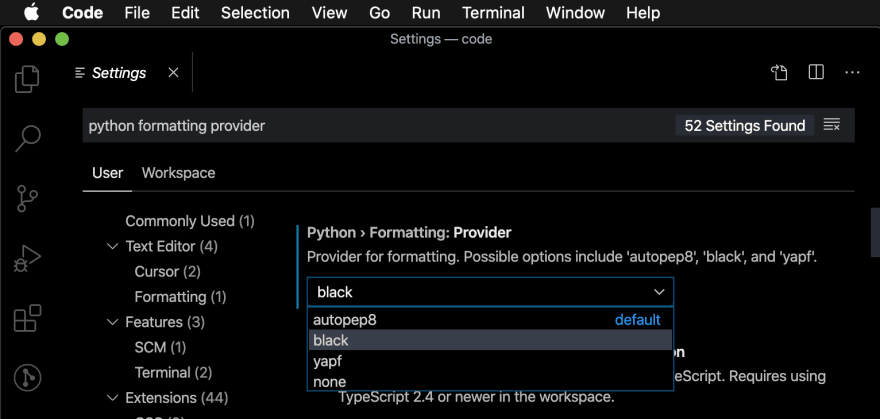Select Commonly Used (1) category
The image size is (880, 419).
click(x=190, y=221)
